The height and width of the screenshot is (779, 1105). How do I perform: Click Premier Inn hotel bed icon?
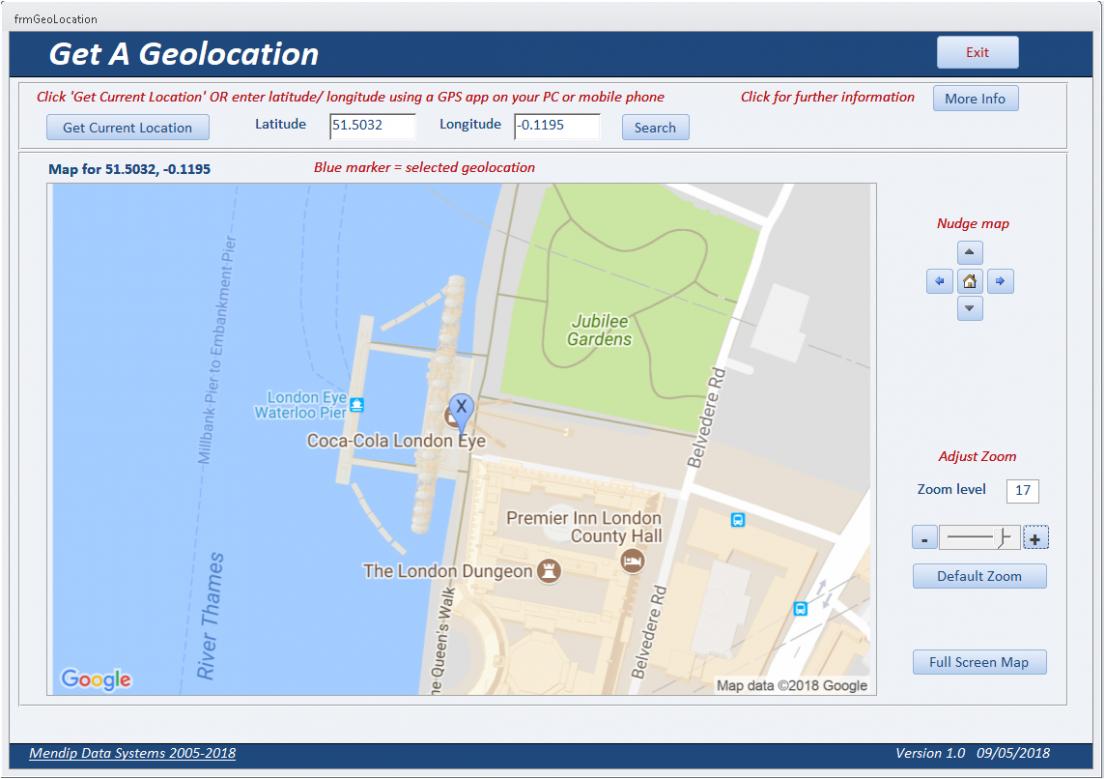pyautogui.click(x=632, y=561)
